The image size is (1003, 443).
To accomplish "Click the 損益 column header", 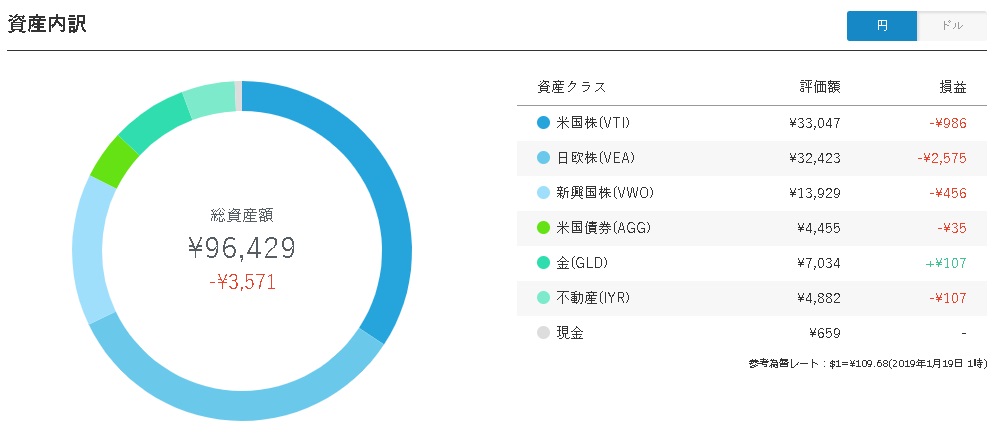I will point(952,88).
